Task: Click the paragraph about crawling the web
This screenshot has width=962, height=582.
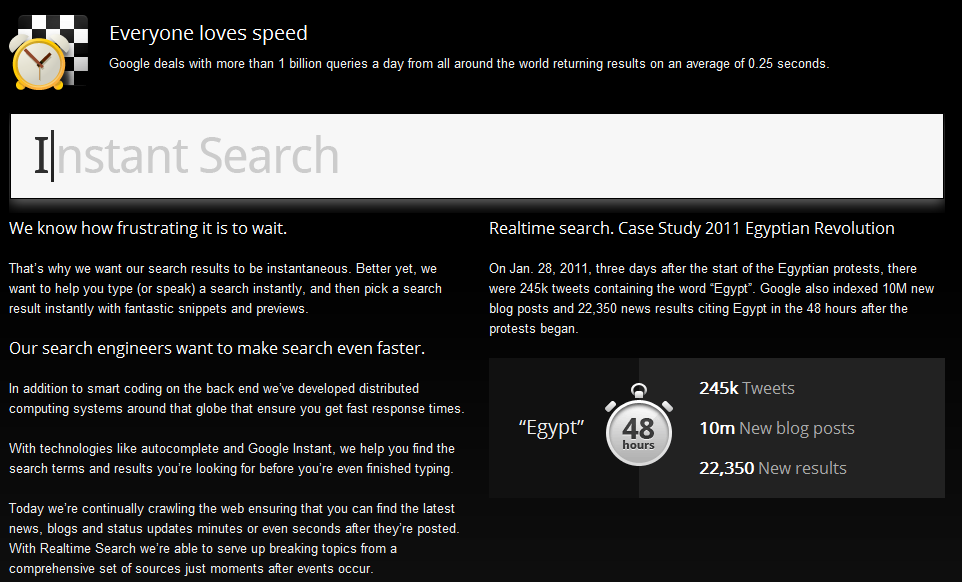Action: [234, 538]
